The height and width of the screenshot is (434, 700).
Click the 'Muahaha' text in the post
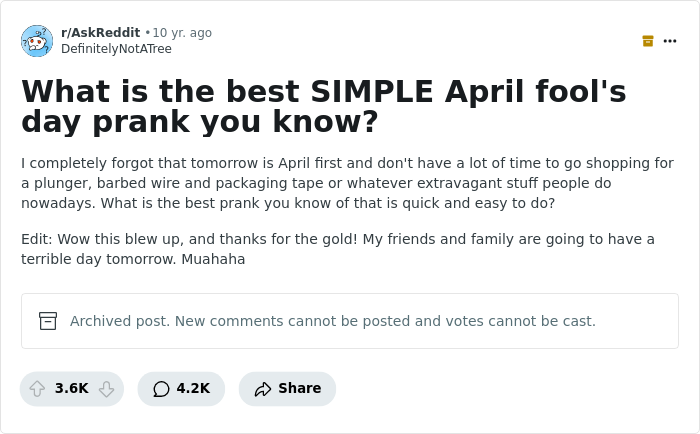click(x=213, y=259)
